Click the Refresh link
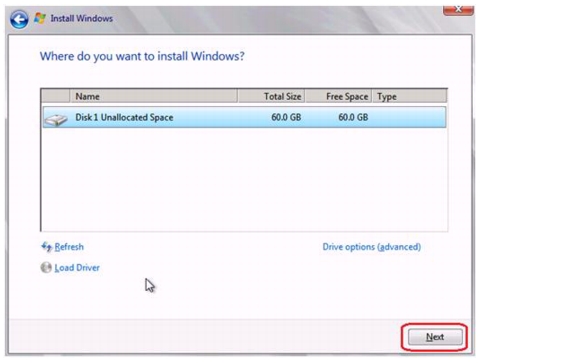Image resolution: width=576 pixels, height=363 pixels. (69, 247)
